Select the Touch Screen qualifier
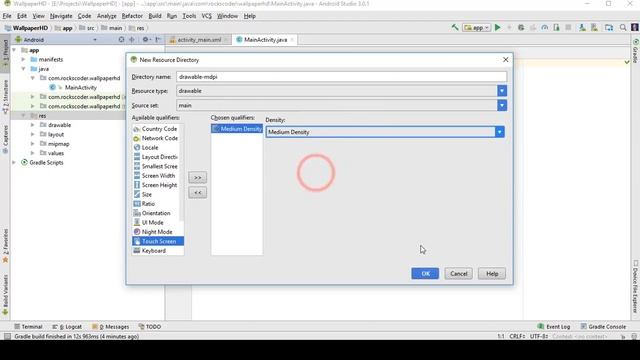 158,241
